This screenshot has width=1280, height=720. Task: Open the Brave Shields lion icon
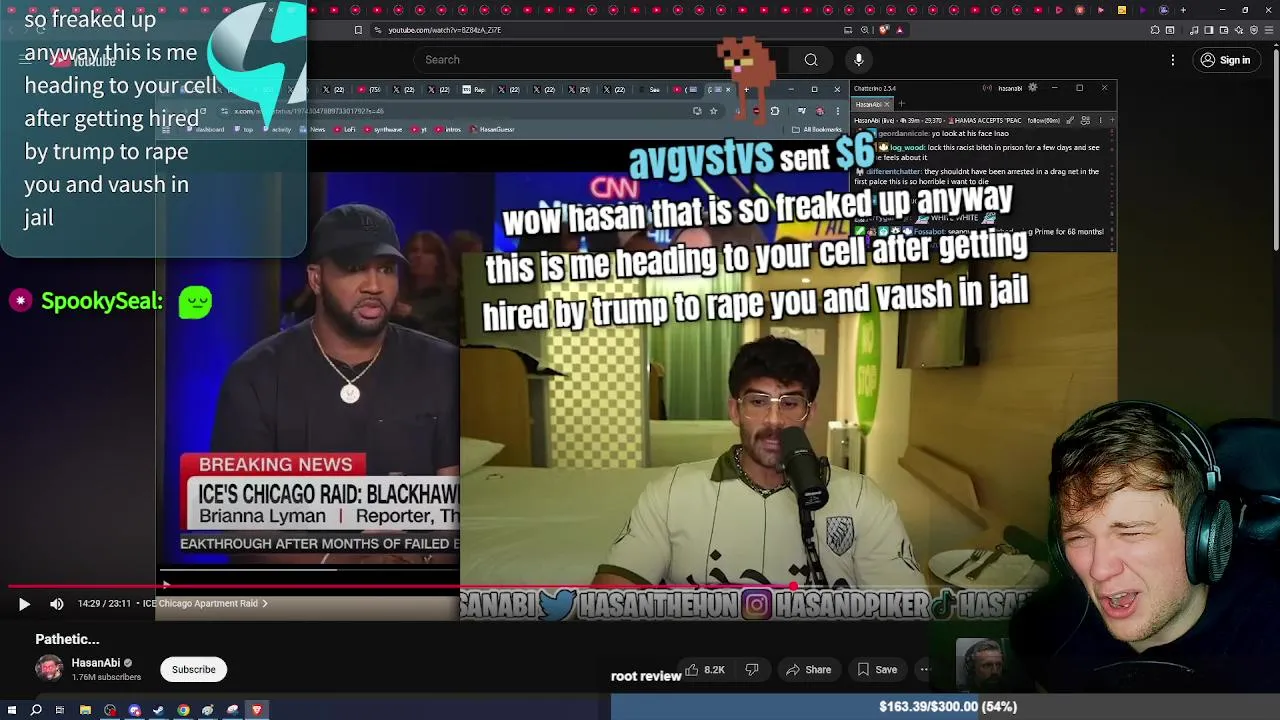click(x=883, y=30)
